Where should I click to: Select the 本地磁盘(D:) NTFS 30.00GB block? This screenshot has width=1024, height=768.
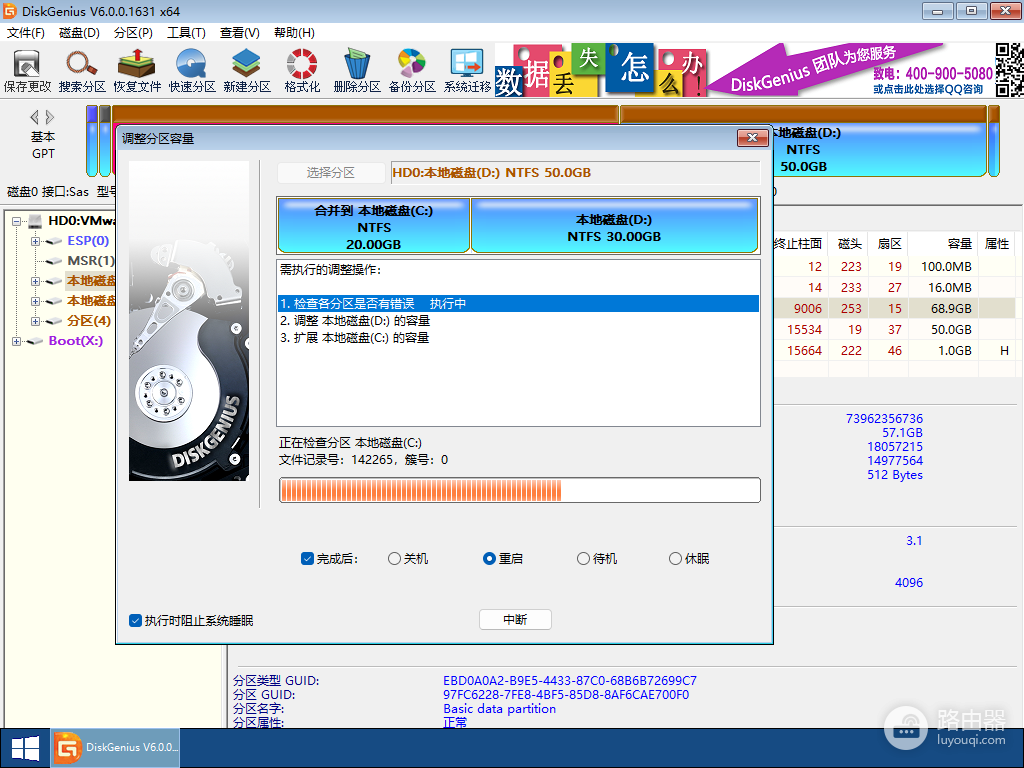point(615,226)
